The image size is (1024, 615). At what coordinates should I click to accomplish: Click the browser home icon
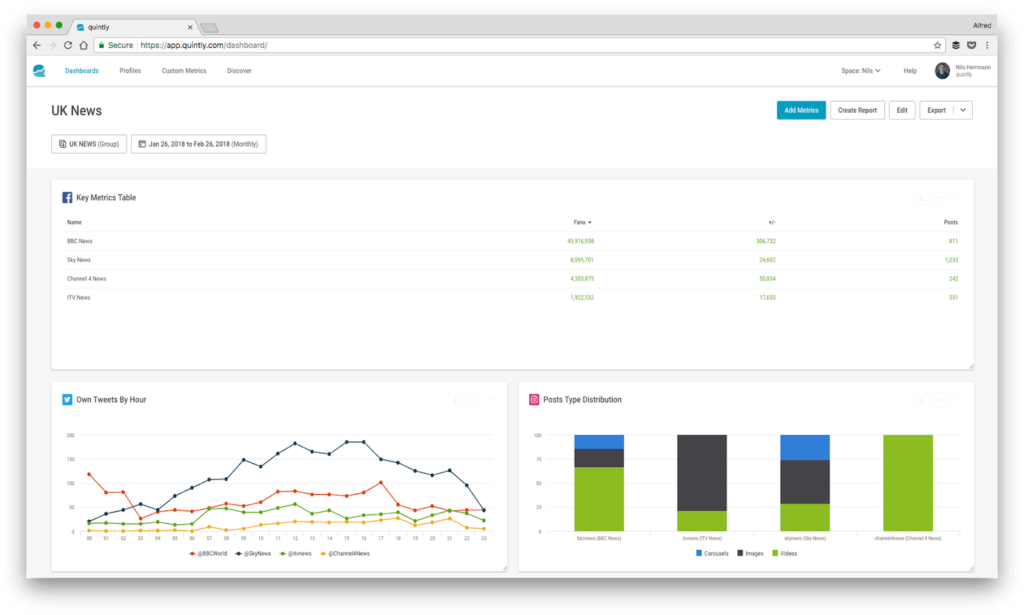tap(84, 45)
